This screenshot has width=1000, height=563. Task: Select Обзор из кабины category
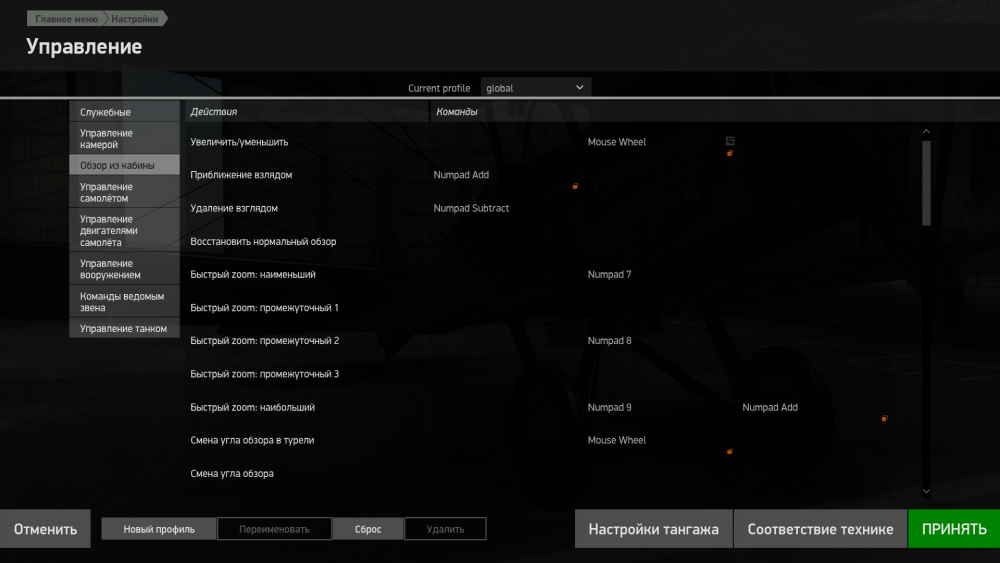[x=124, y=165]
